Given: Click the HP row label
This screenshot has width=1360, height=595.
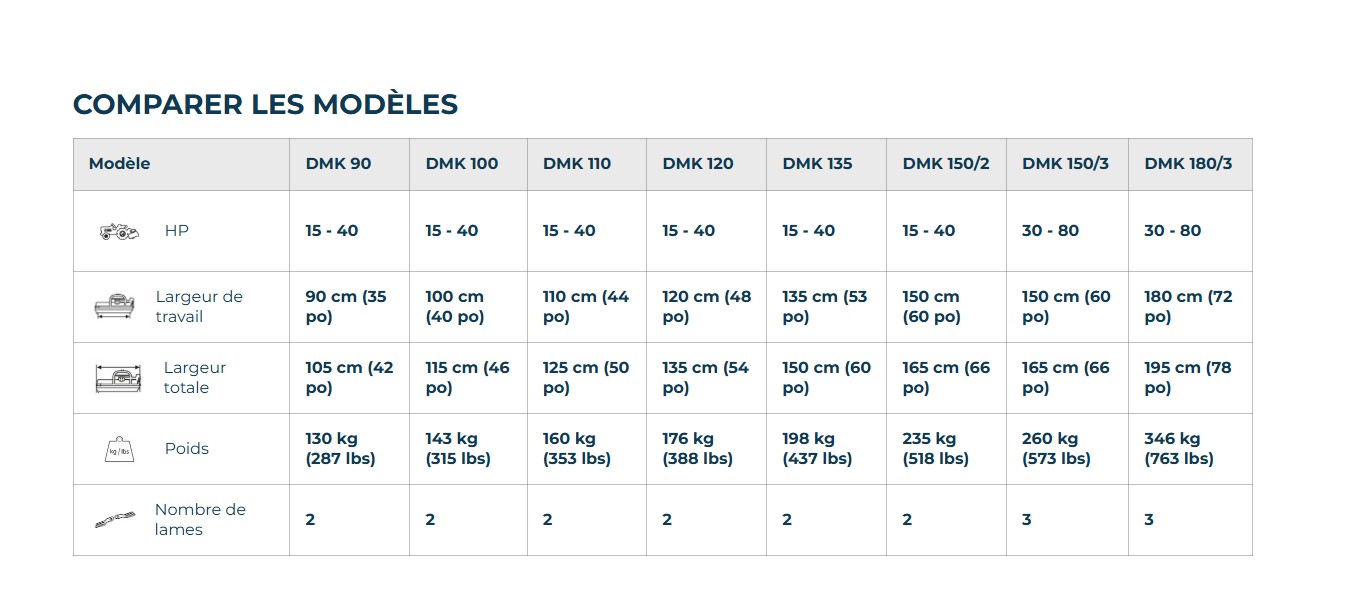Looking at the screenshot, I should [x=177, y=231].
